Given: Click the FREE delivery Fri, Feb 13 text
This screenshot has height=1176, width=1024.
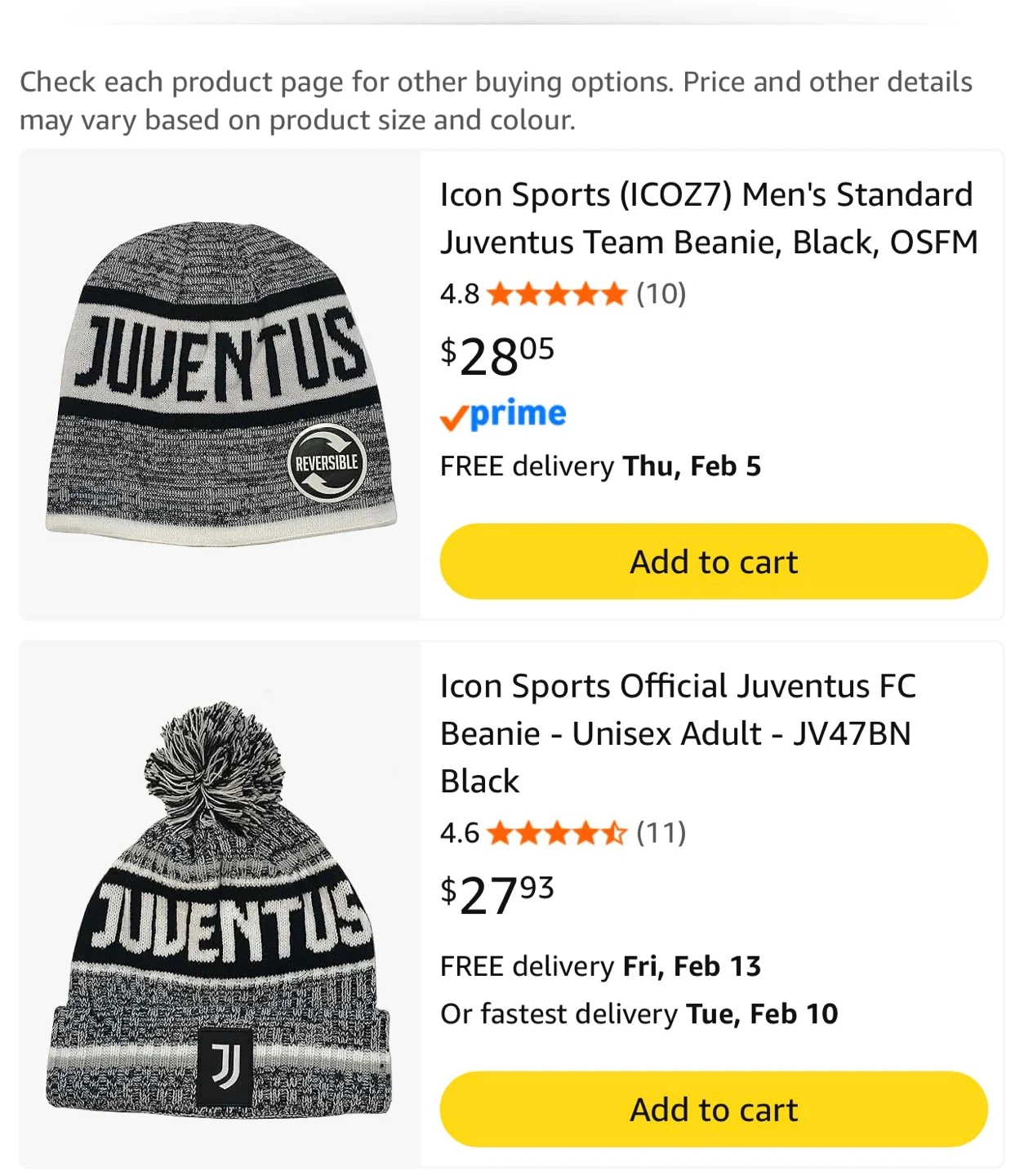Looking at the screenshot, I should click(600, 966).
